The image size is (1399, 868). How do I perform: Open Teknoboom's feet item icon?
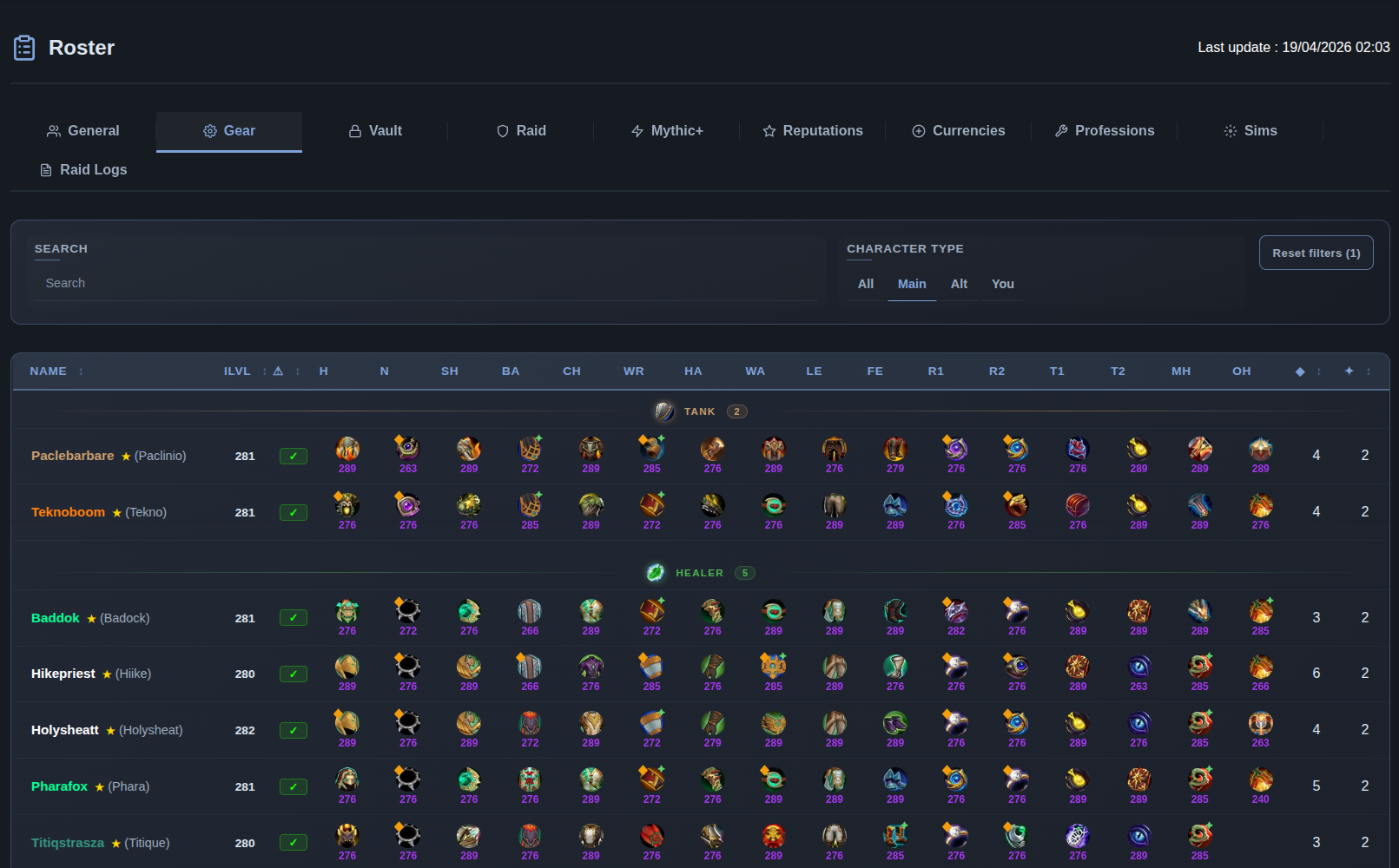(x=895, y=505)
